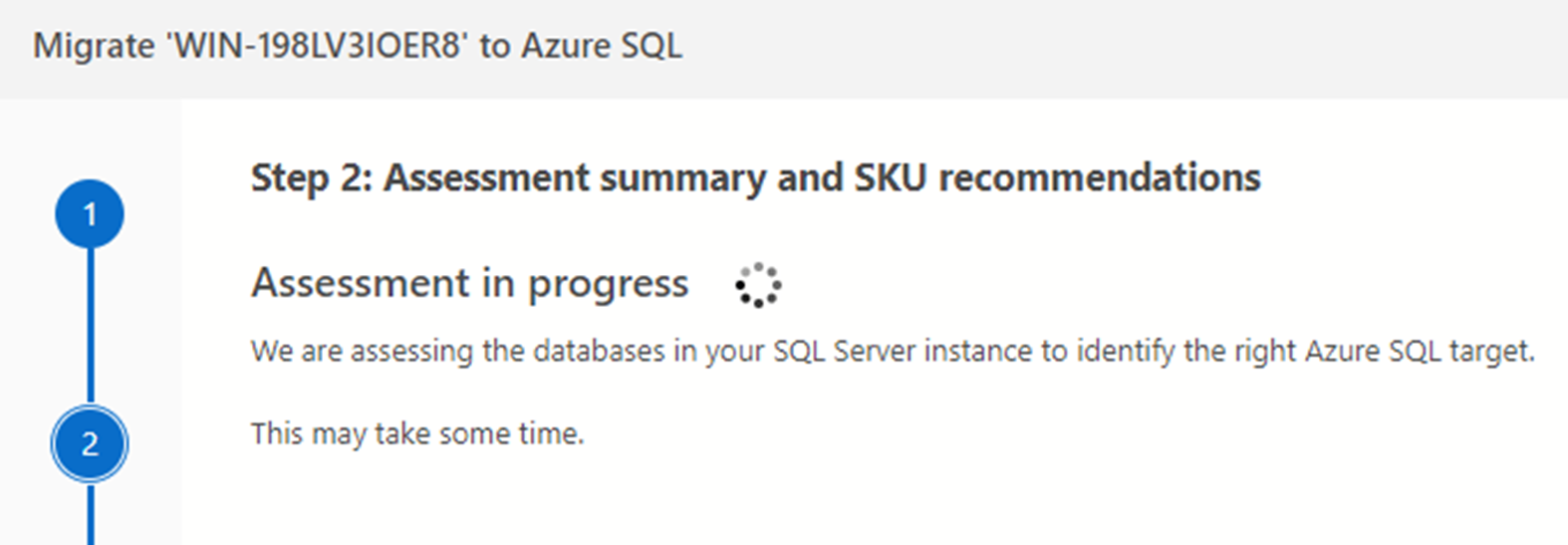1568x545 pixels.
Task: Click the server name 'WIN-198LV3IOER8' in the title
Action: (319, 47)
